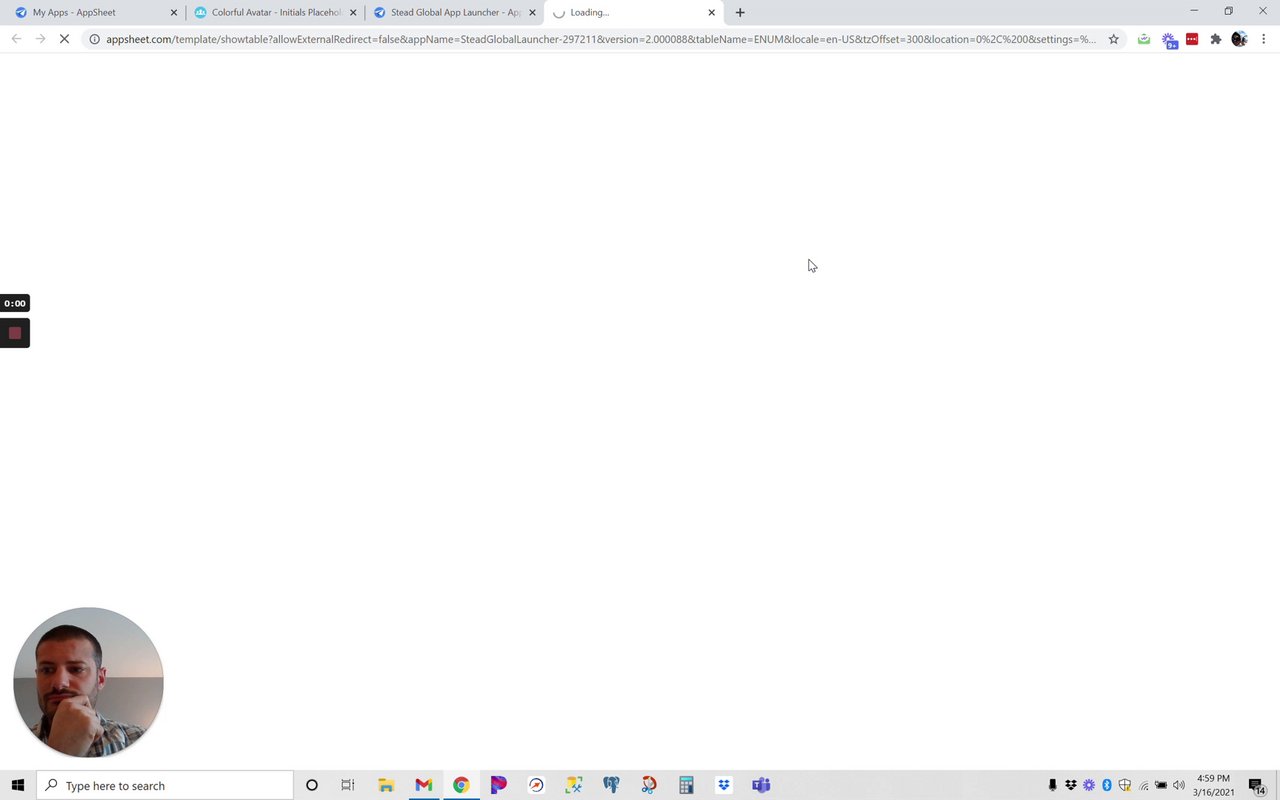Open the blue gear extension with 9+ badge
The height and width of the screenshot is (800, 1280).
coord(1168,40)
